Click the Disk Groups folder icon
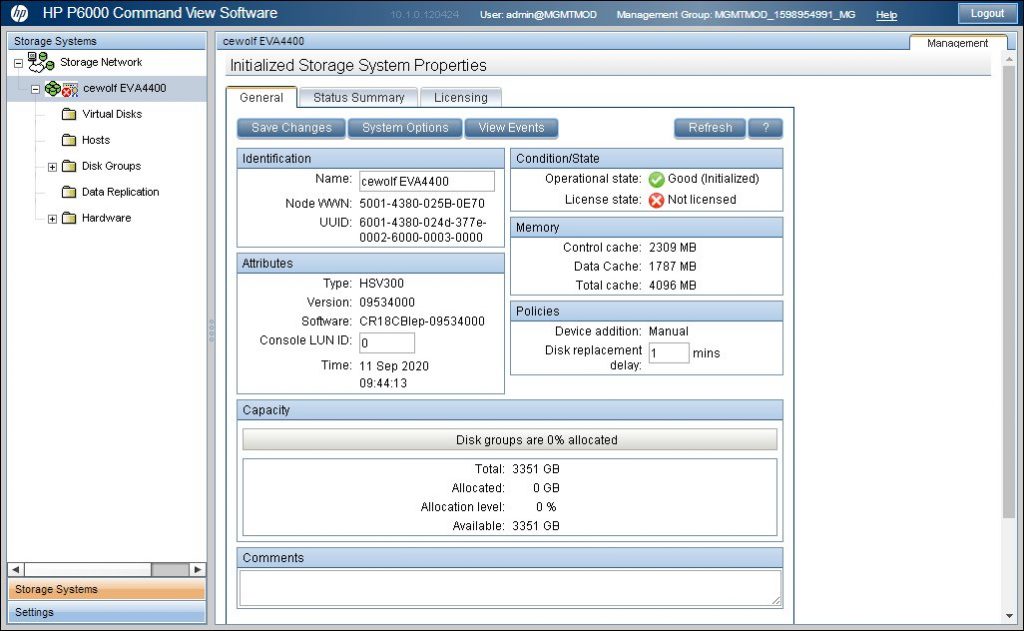The height and width of the screenshot is (631, 1024). [69, 166]
